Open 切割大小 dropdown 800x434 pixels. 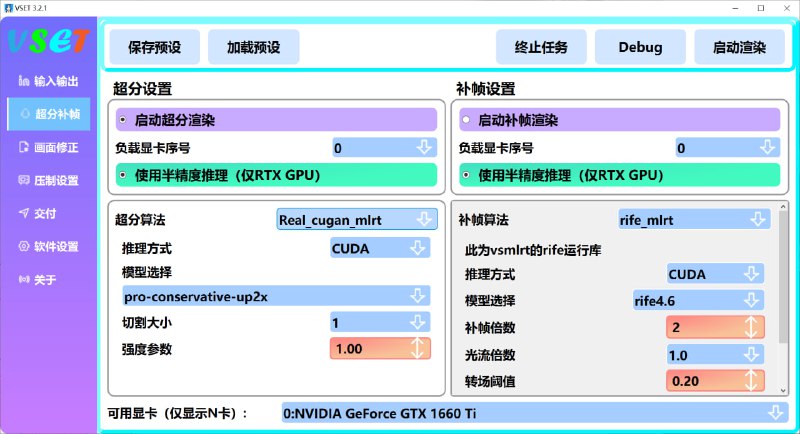(380, 322)
